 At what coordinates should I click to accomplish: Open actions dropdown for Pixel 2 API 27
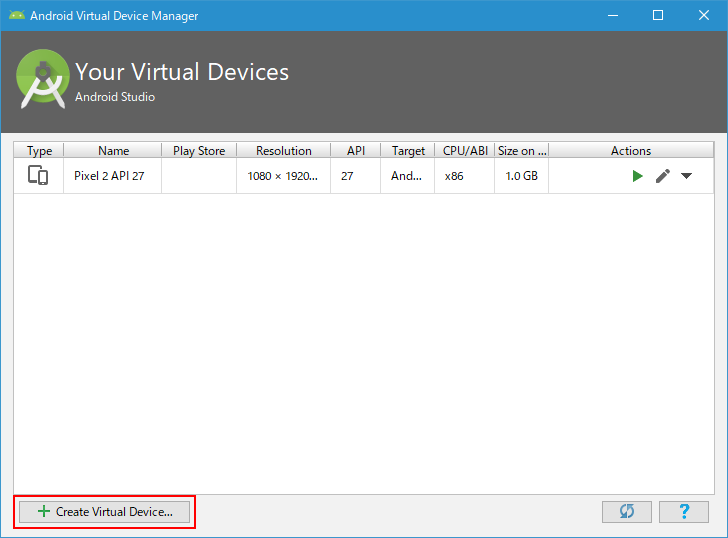[686, 176]
